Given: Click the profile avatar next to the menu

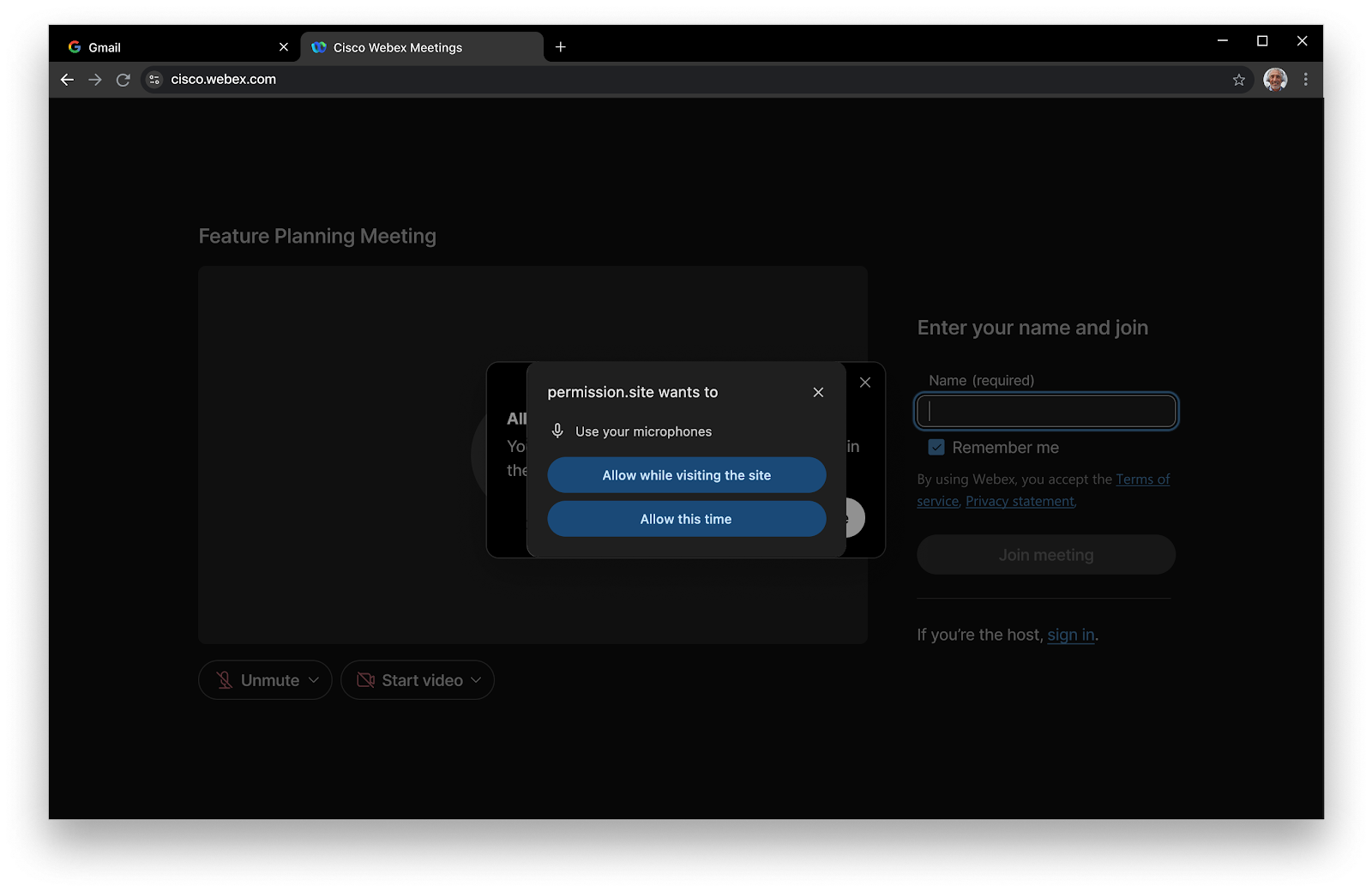Looking at the screenshot, I should coord(1275,79).
